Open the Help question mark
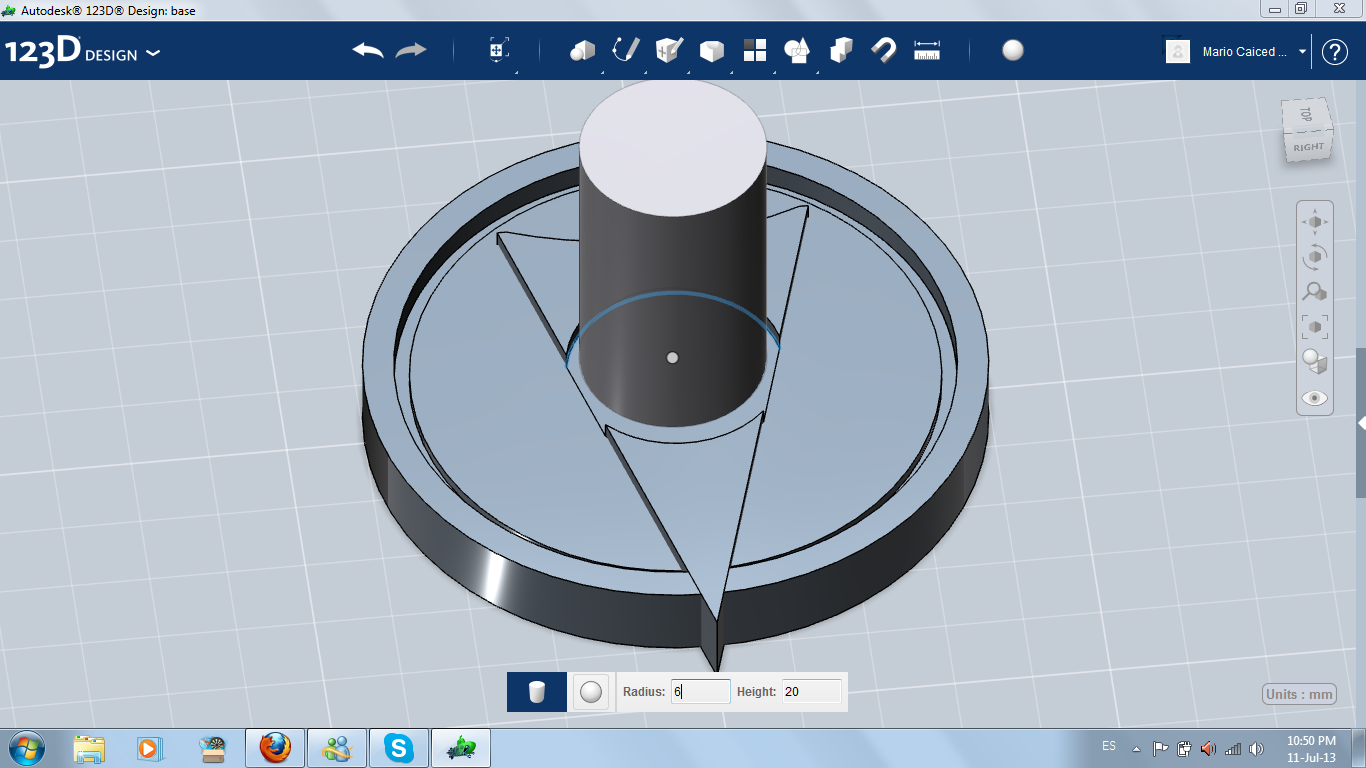This screenshot has height=768, width=1366. click(1335, 52)
